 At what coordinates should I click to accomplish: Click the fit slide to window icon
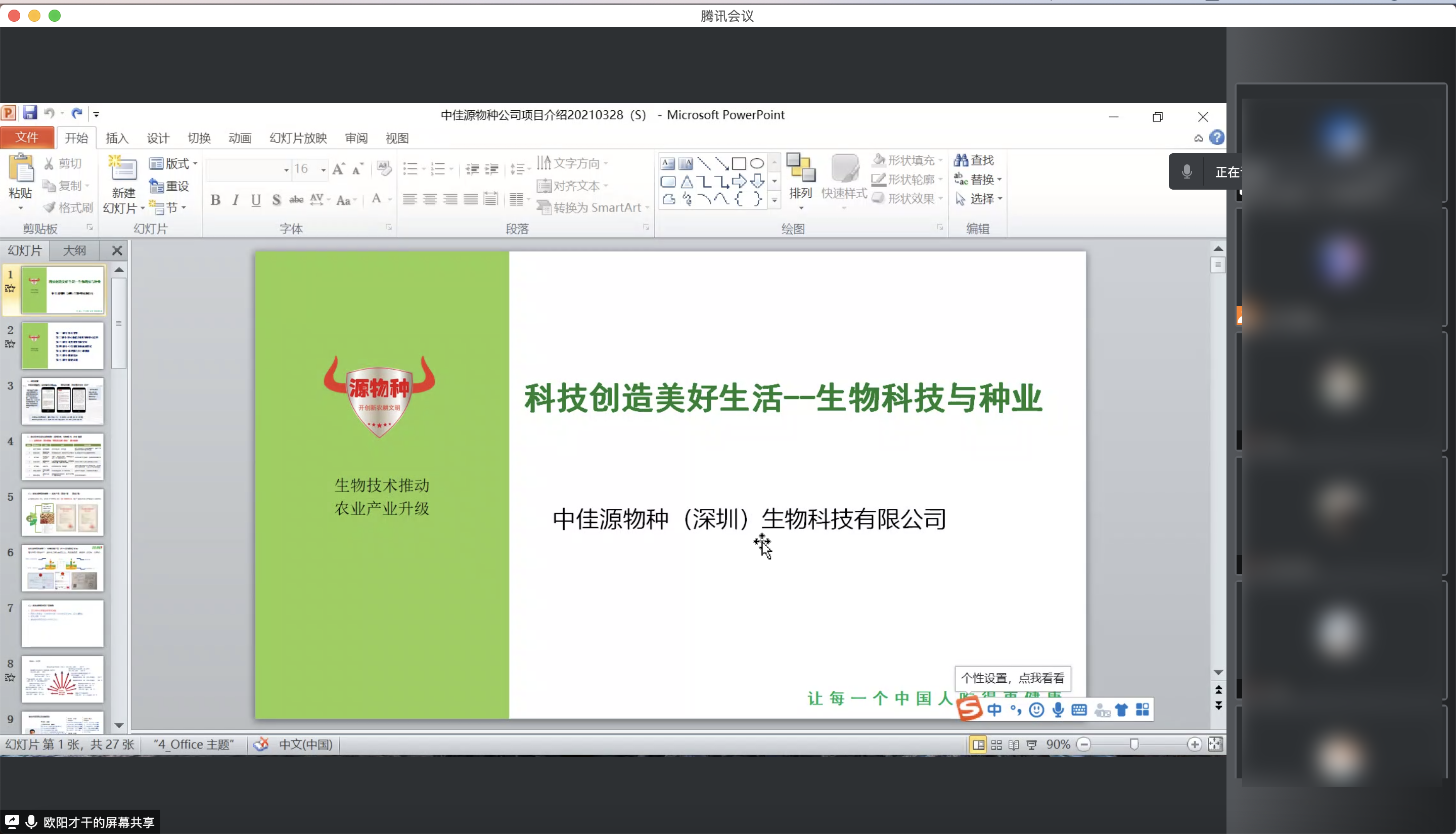coord(1215,744)
